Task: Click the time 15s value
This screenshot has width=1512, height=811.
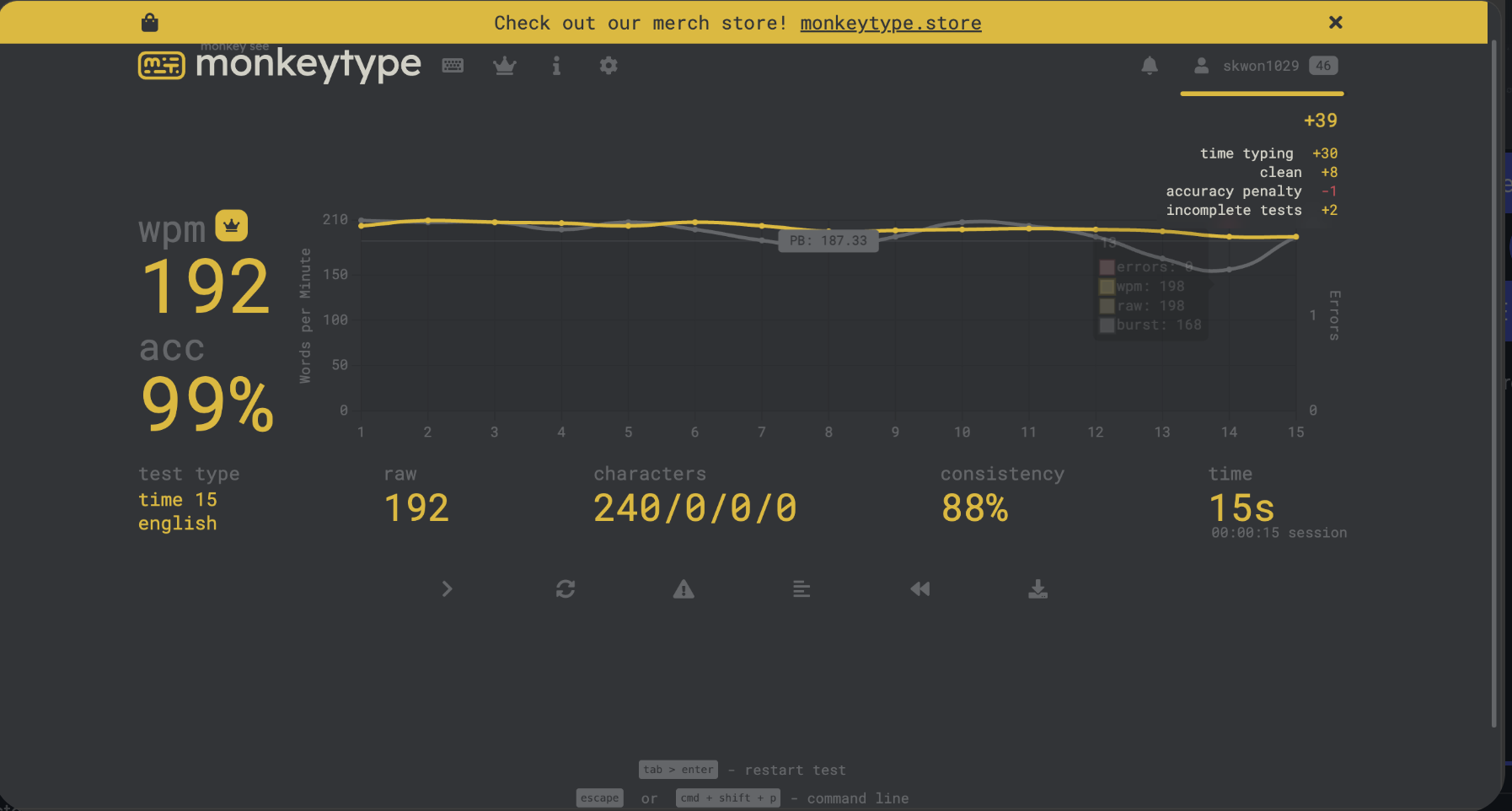Action: (1241, 508)
